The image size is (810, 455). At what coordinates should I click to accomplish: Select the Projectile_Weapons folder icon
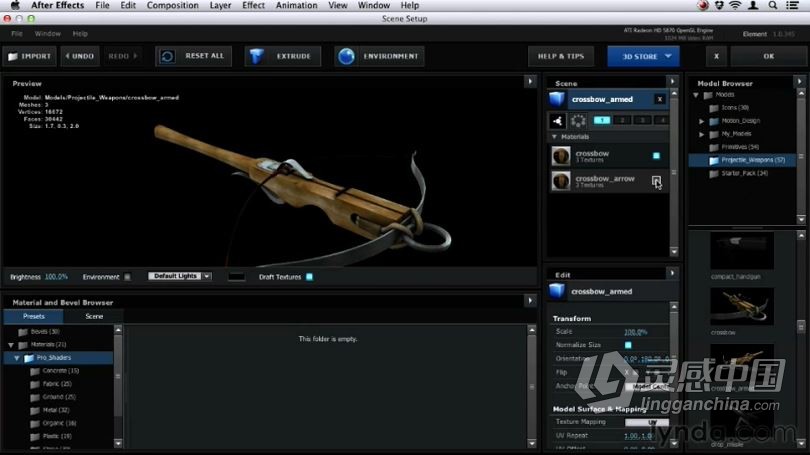pos(714,160)
